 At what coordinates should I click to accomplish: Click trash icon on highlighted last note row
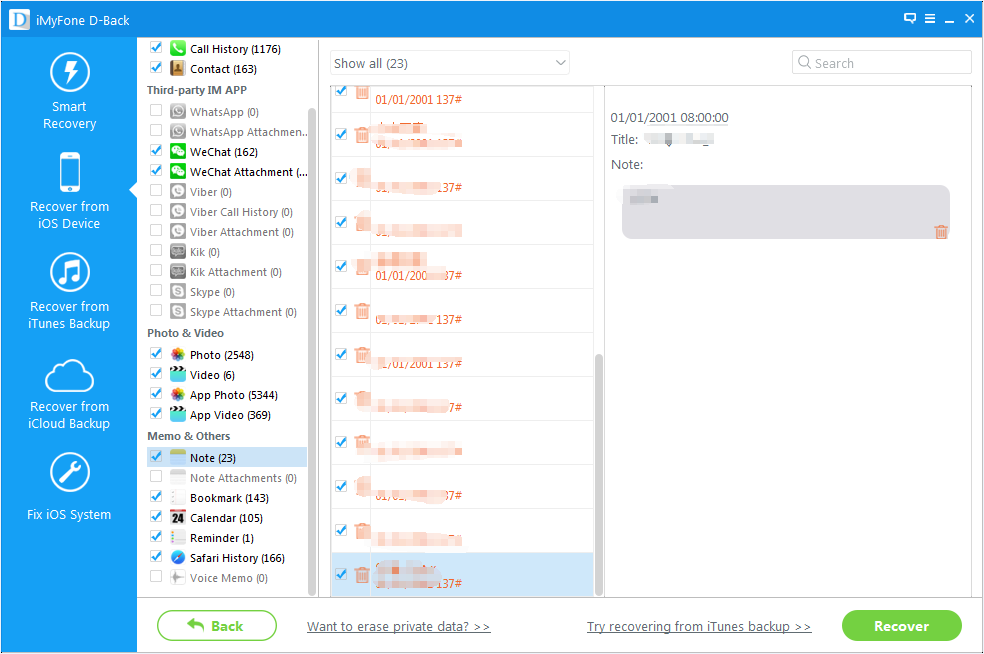click(x=362, y=575)
